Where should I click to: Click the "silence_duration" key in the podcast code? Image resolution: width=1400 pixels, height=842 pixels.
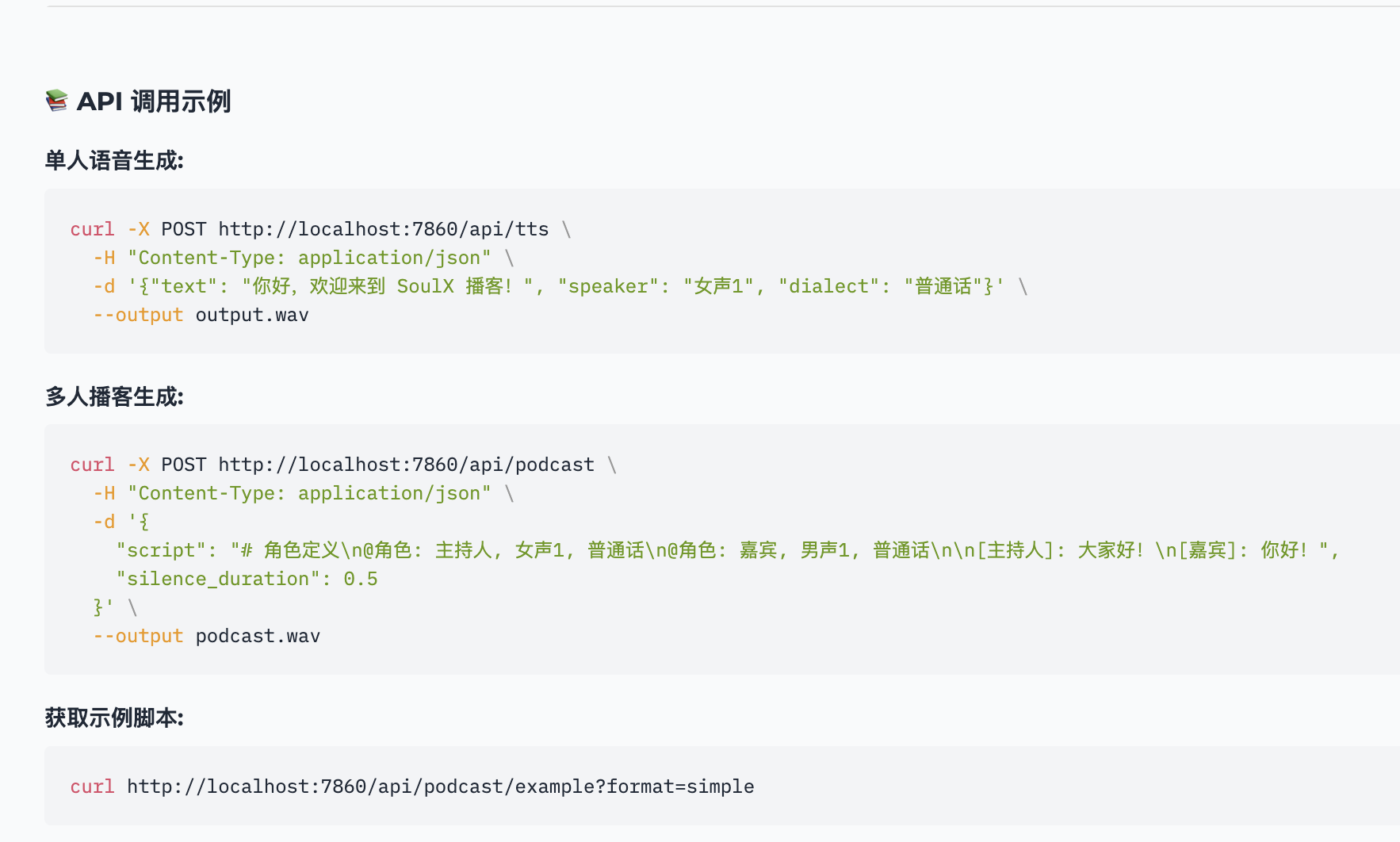click(x=218, y=579)
